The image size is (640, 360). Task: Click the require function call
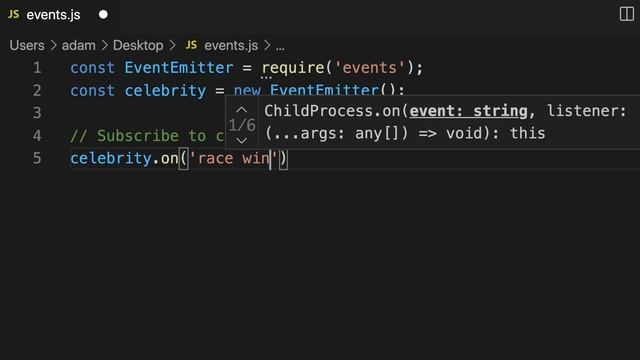(293, 68)
